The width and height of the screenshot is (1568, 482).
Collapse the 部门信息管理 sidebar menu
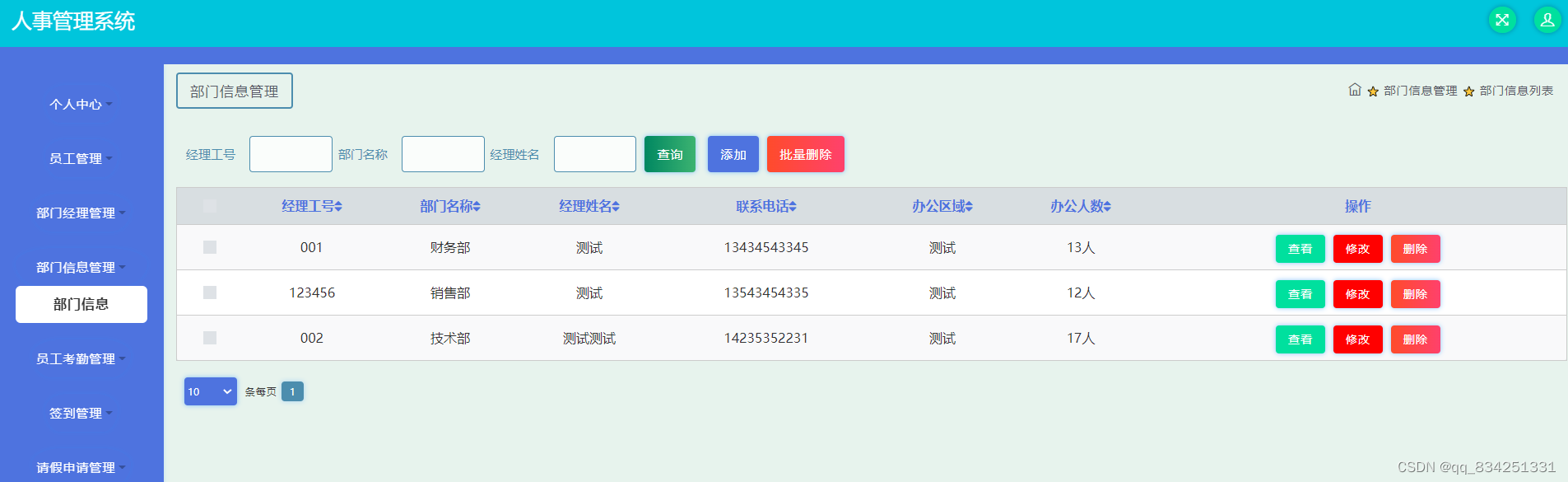coord(81,268)
